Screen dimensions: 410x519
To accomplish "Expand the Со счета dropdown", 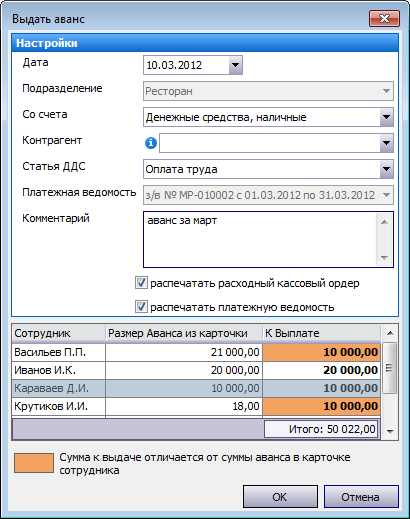I will click(386, 117).
